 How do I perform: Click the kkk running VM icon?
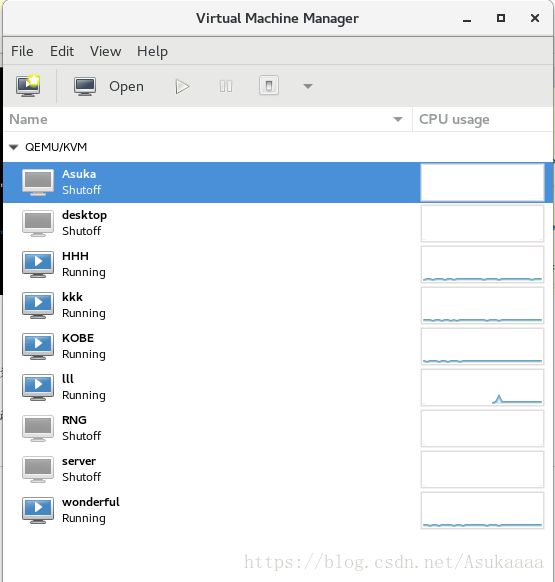pos(38,305)
